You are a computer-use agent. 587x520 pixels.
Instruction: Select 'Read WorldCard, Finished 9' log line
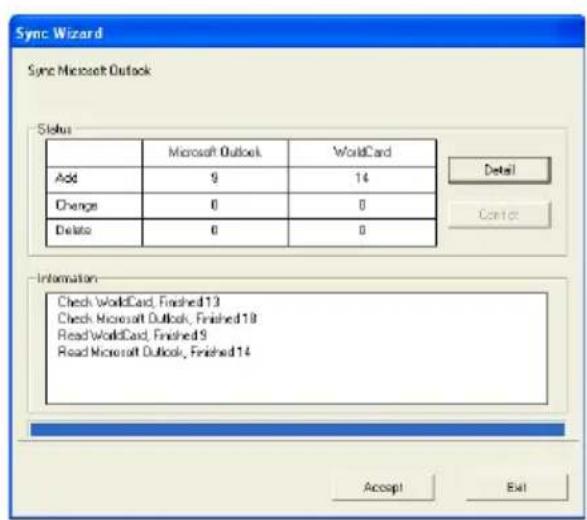pos(132,335)
